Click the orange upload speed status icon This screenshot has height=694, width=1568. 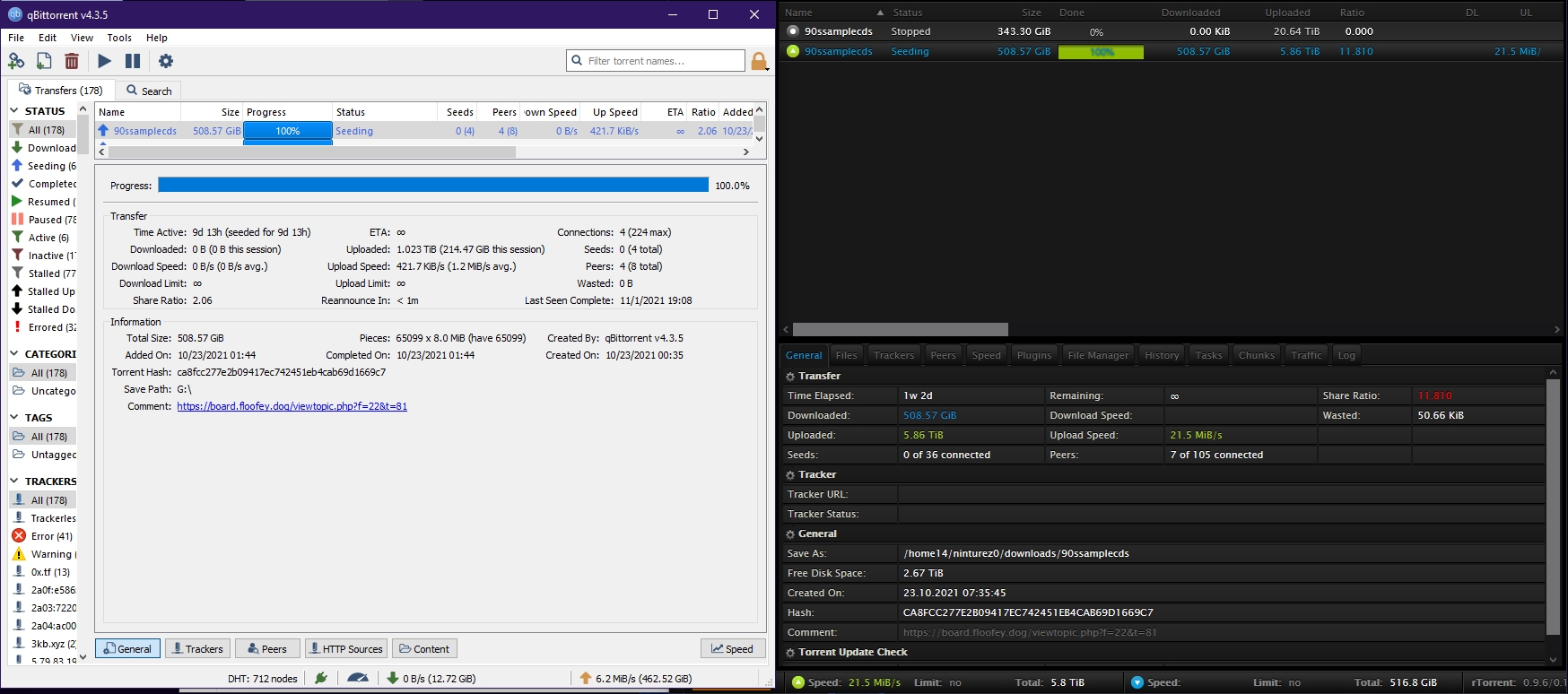(585, 678)
